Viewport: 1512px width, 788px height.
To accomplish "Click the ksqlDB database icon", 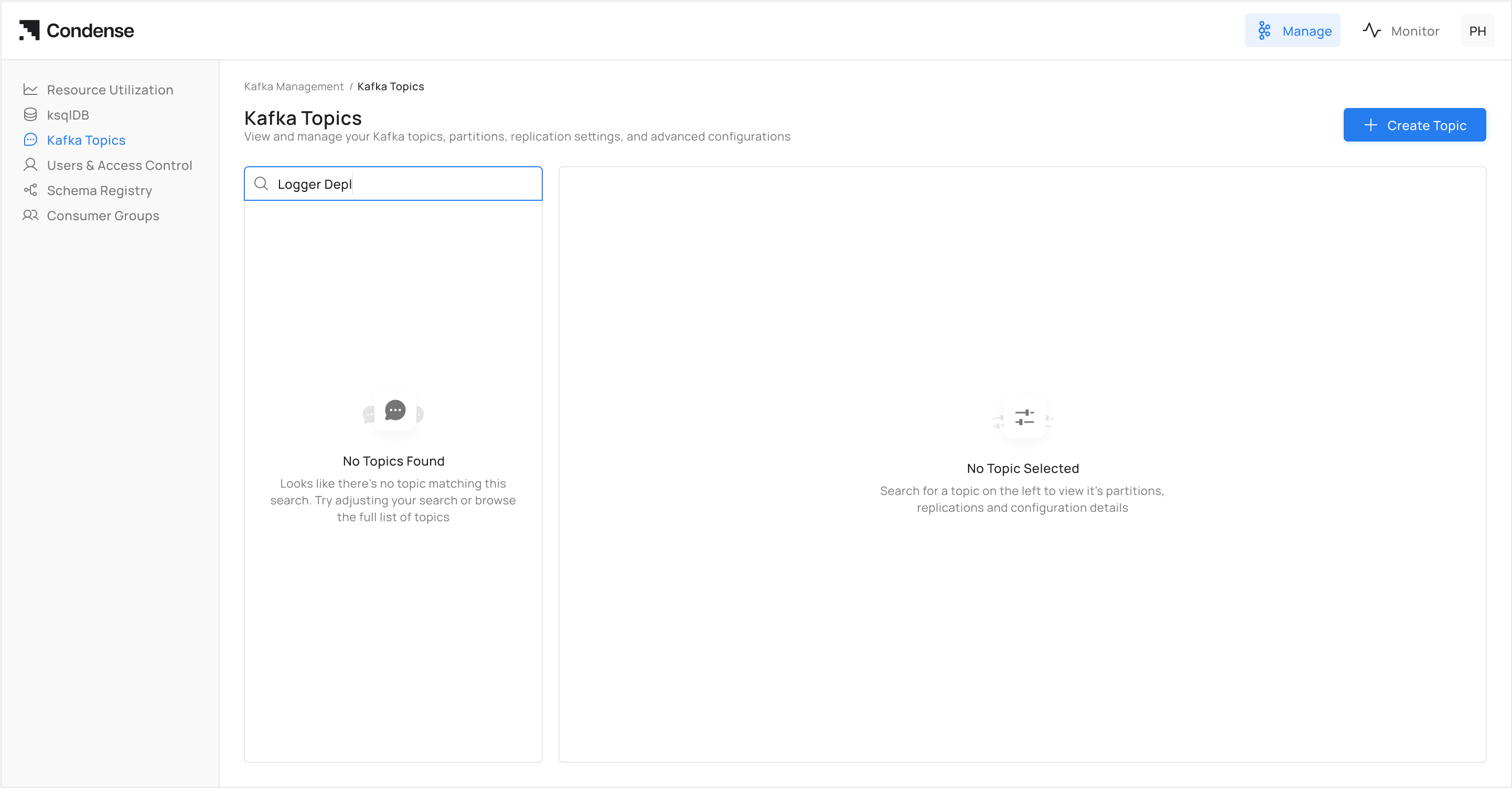I will (30, 114).
